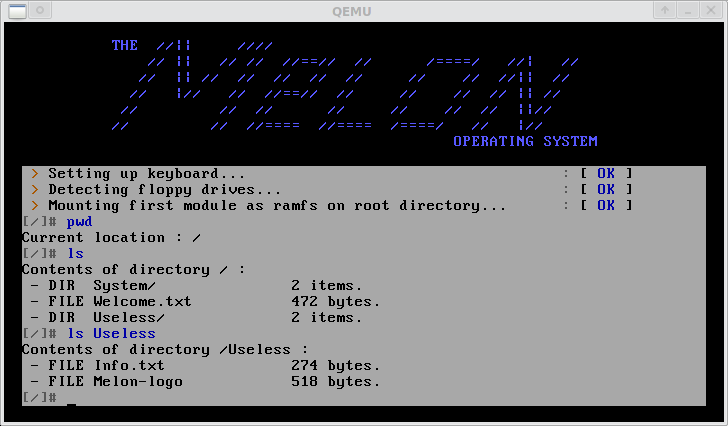Viewport: 728px width, 426px height.
Task: Click 'Setting up keyboard...' boot line
Action: point(147,174)
